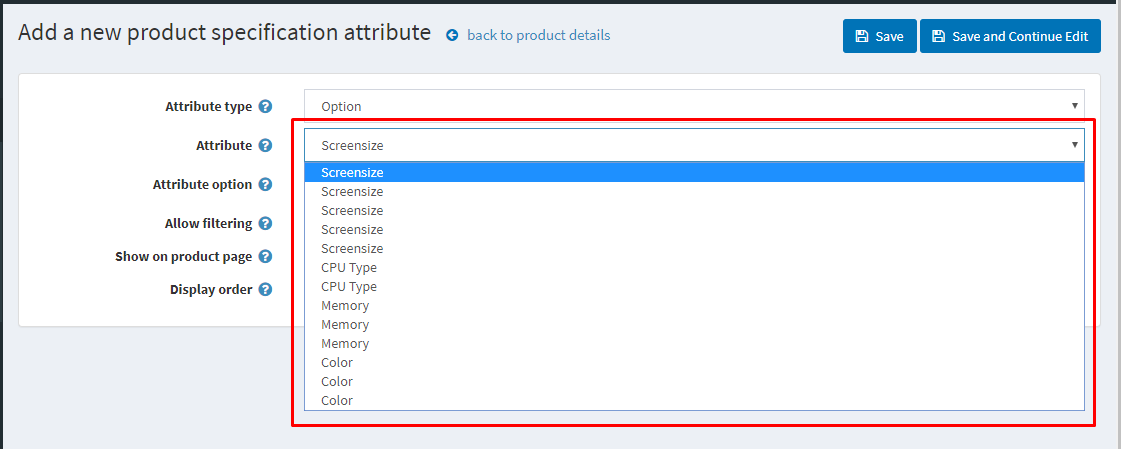
Task: Select the first CPU Type option
Action: 694,267
